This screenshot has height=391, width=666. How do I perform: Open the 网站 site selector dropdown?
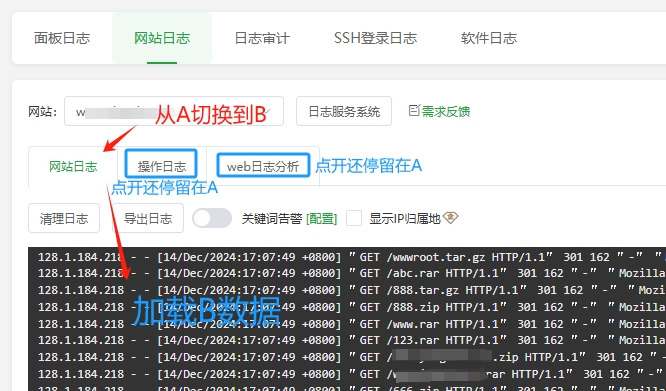click(174, 111)
